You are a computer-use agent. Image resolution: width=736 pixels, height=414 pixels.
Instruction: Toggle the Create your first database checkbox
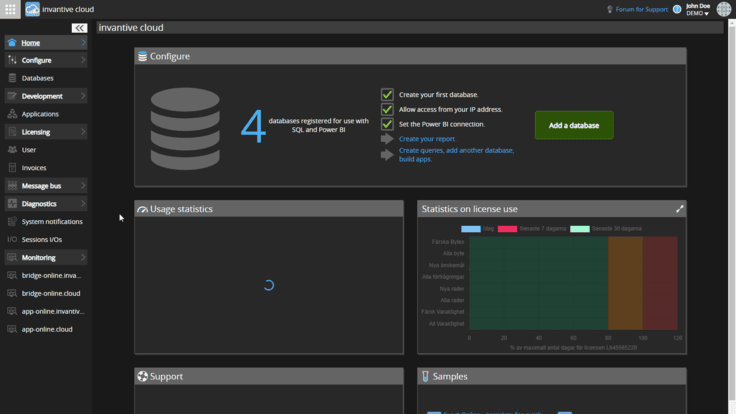click(x=387, y=94)
